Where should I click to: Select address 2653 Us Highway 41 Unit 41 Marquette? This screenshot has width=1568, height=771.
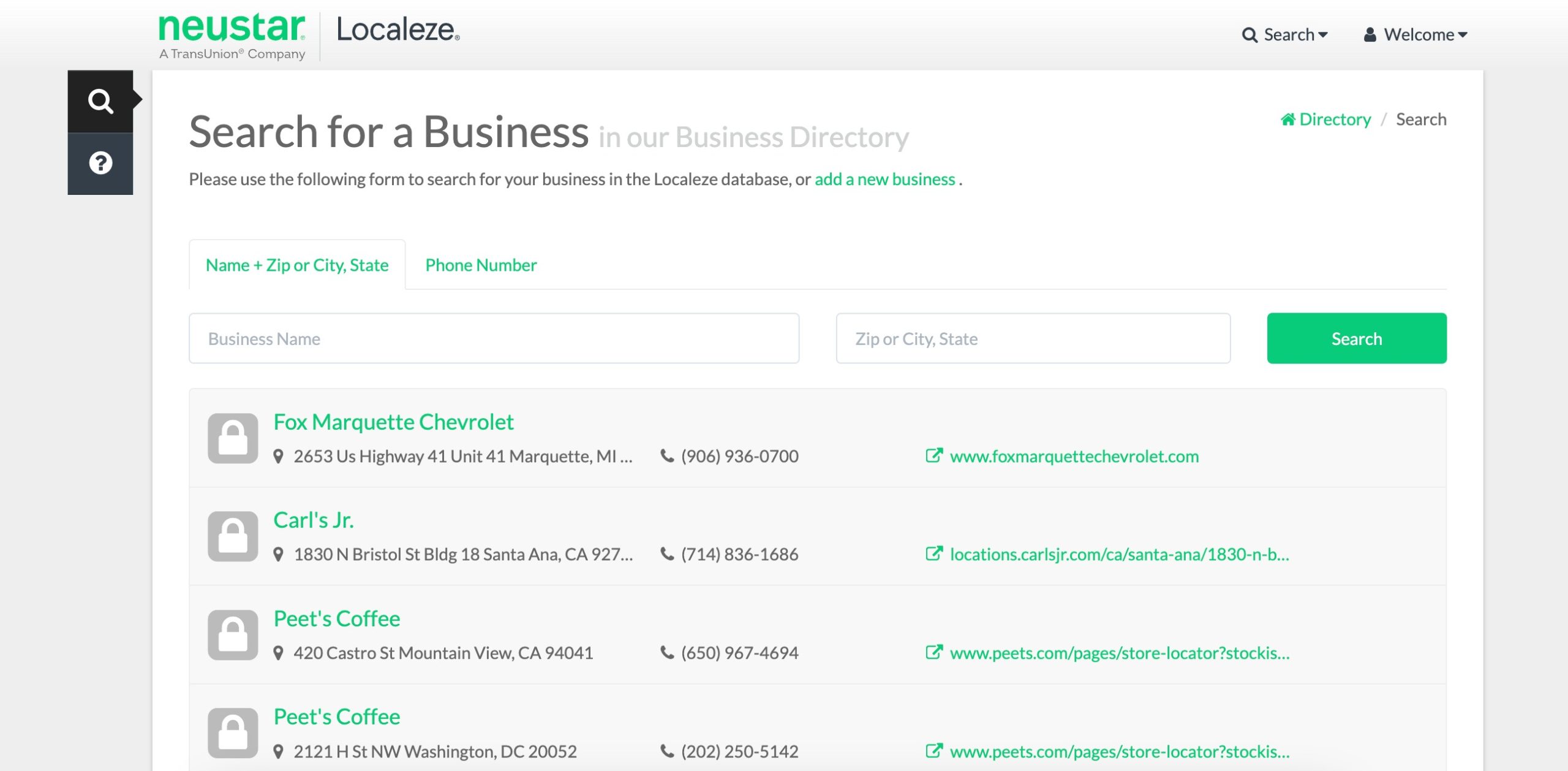[463, 456]
